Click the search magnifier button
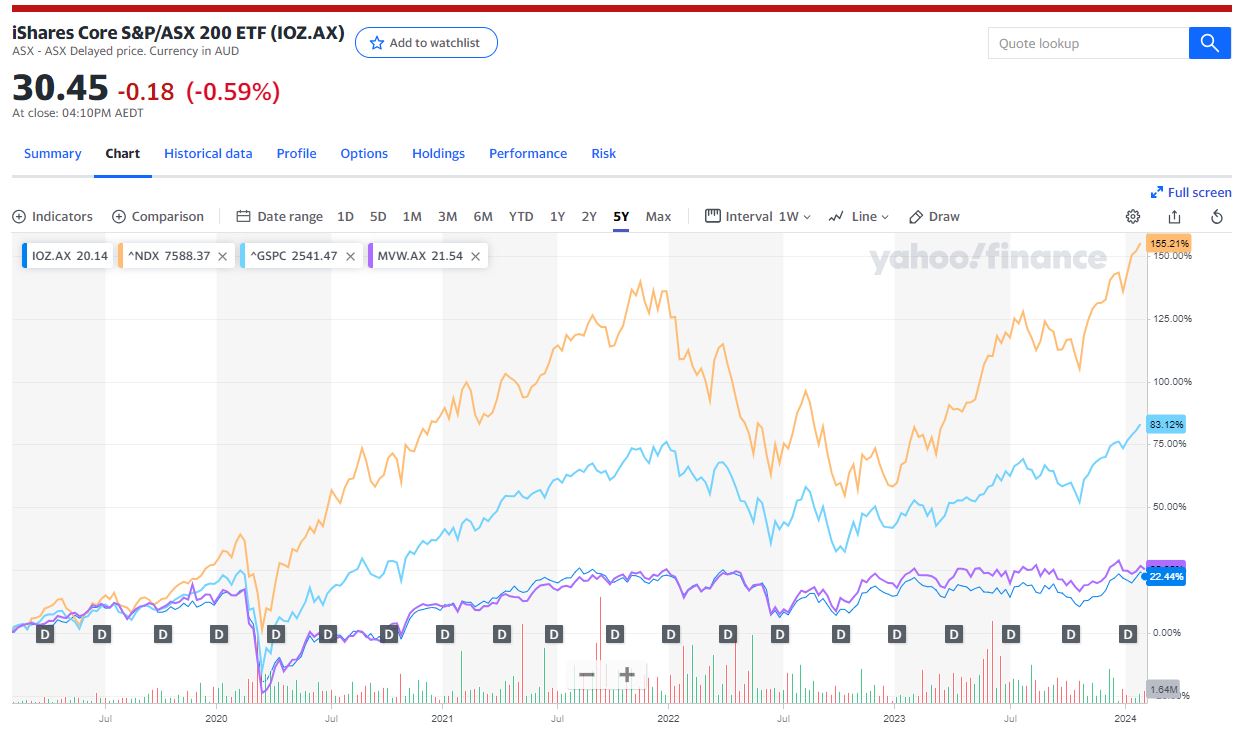1246x740 pixels. pyautogui.click(x=1210, y=43)
